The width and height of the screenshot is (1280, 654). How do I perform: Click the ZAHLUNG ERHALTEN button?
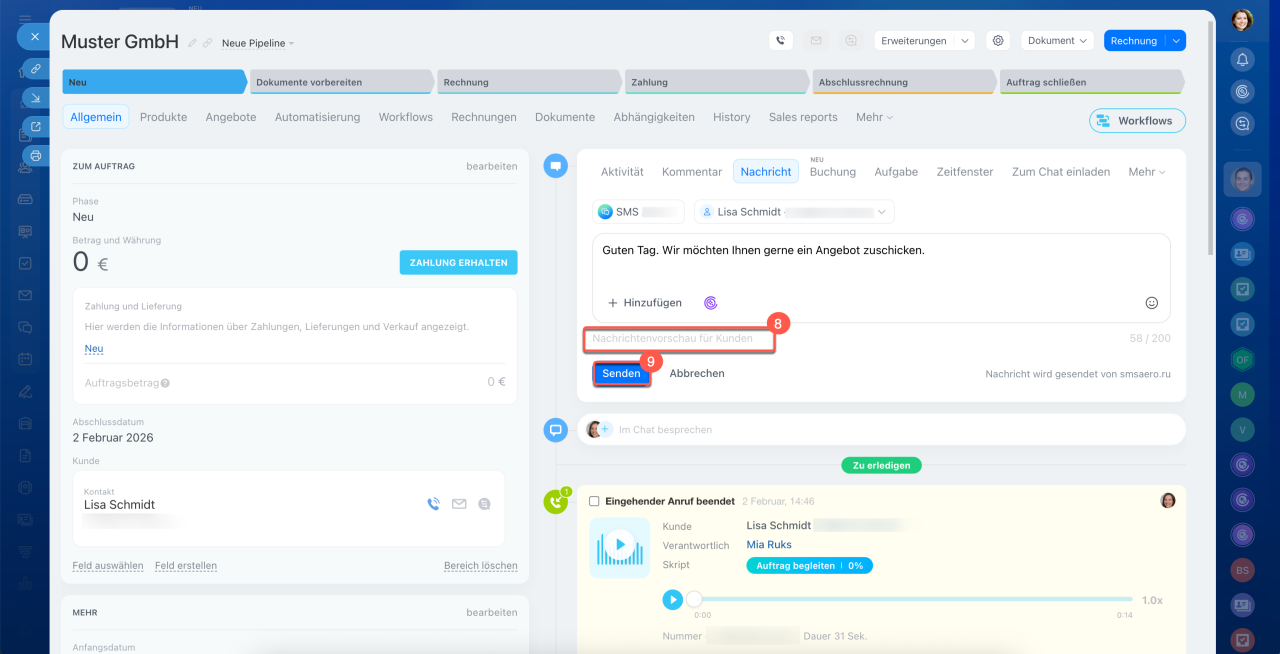pos(458,263)
